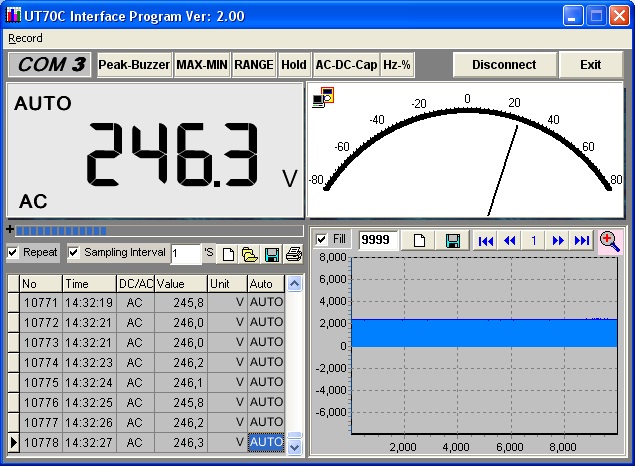Click the table scroll down arrow
This screenshot has height=468, width=636.
pyautogui.click(x=294, y=447)
